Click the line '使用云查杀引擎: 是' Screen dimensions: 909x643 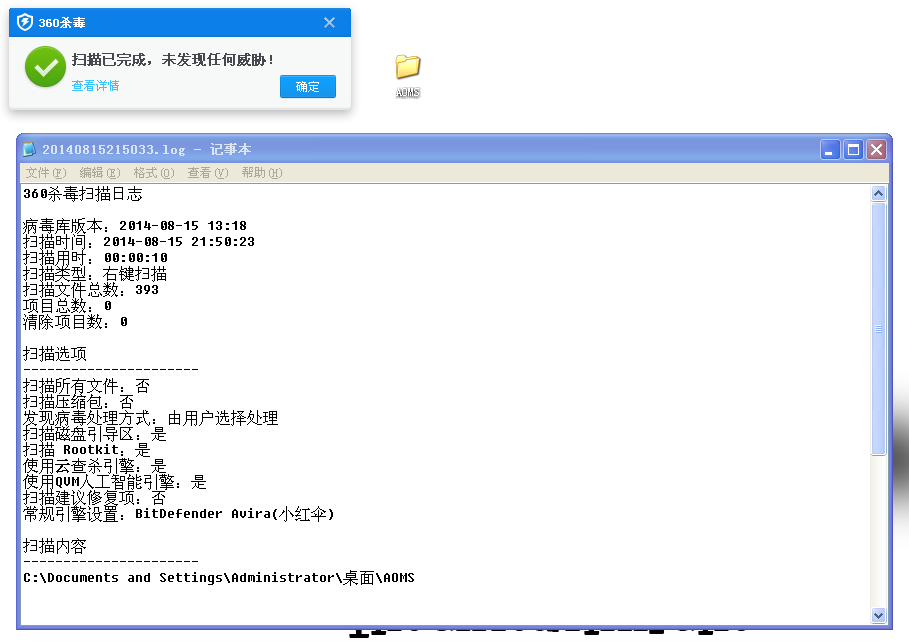click(x=94, y=466)
